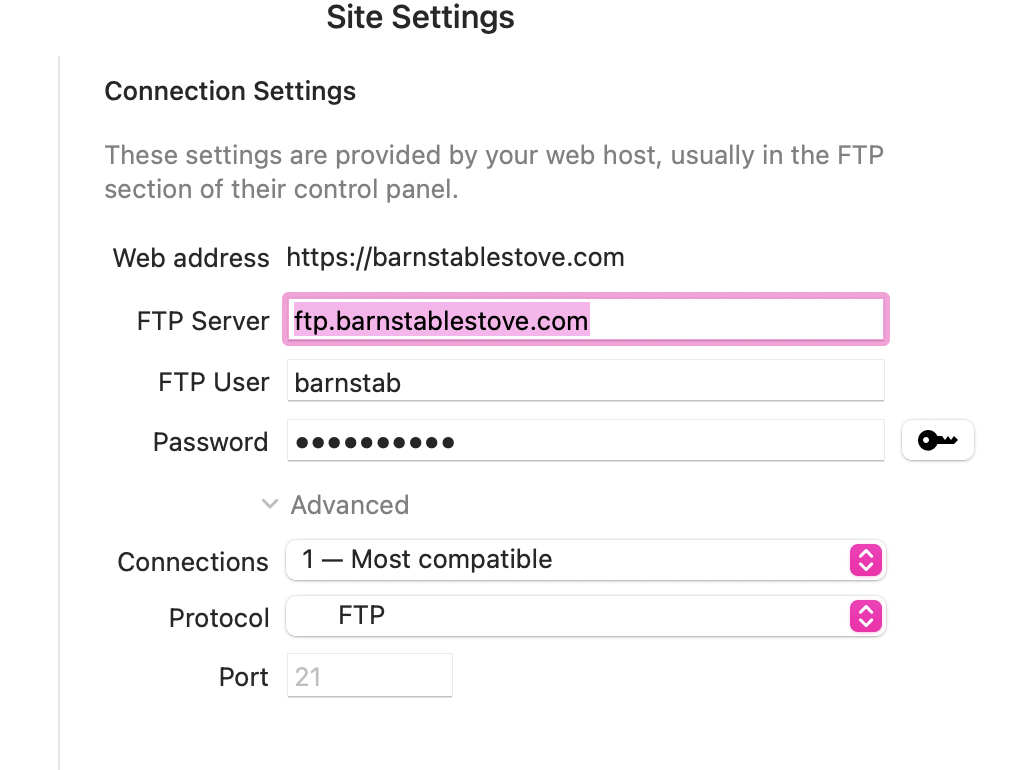1034x770 pixels.
Task: Click into the FTP User field
Action: 586,381
